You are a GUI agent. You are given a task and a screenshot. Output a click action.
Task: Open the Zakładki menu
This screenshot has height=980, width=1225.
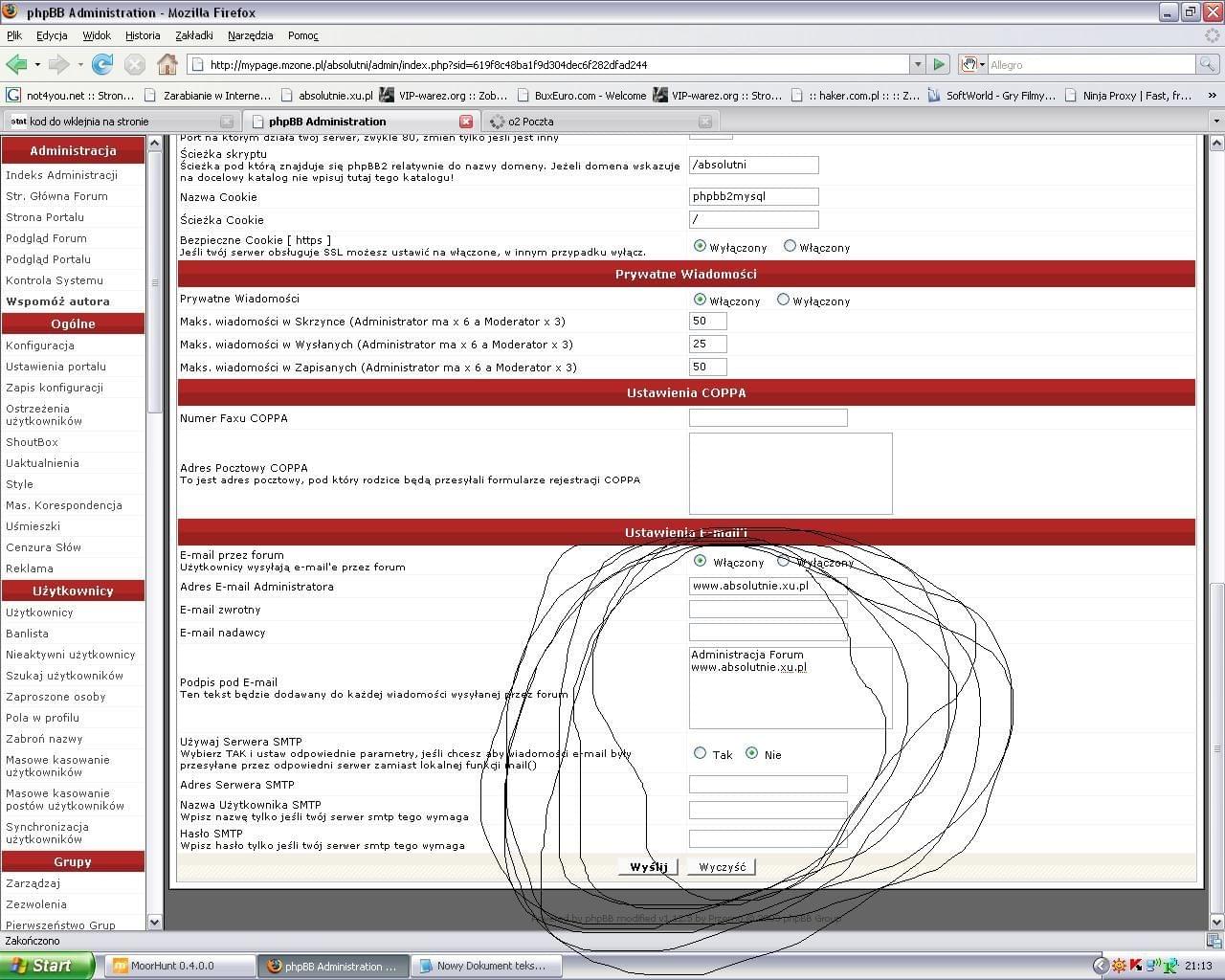click(194, 35)
